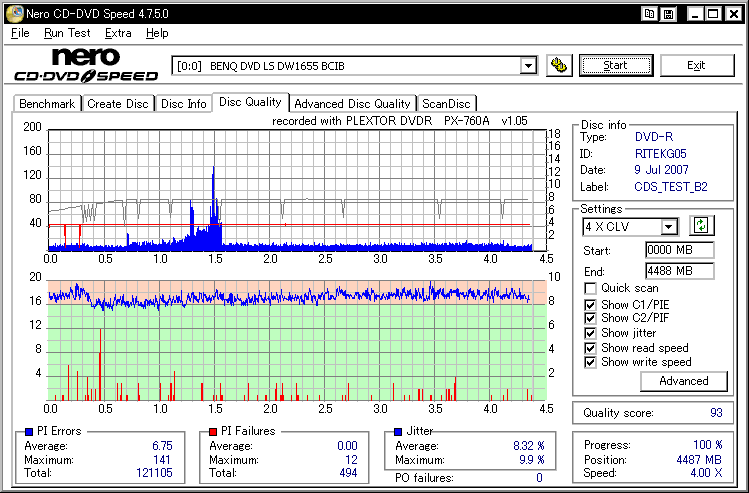Click the red PI Failures legend square

(213, 431)
